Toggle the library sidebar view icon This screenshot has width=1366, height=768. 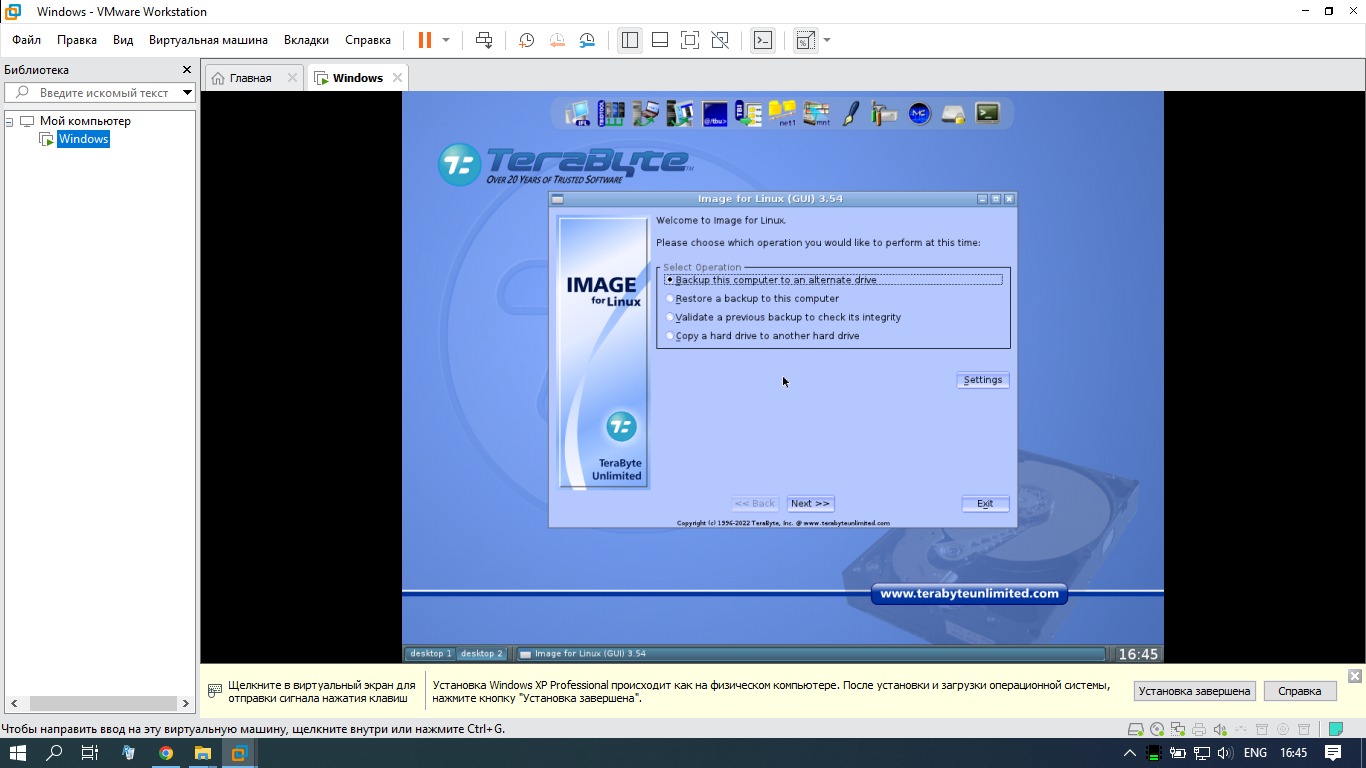coord(629,40)
